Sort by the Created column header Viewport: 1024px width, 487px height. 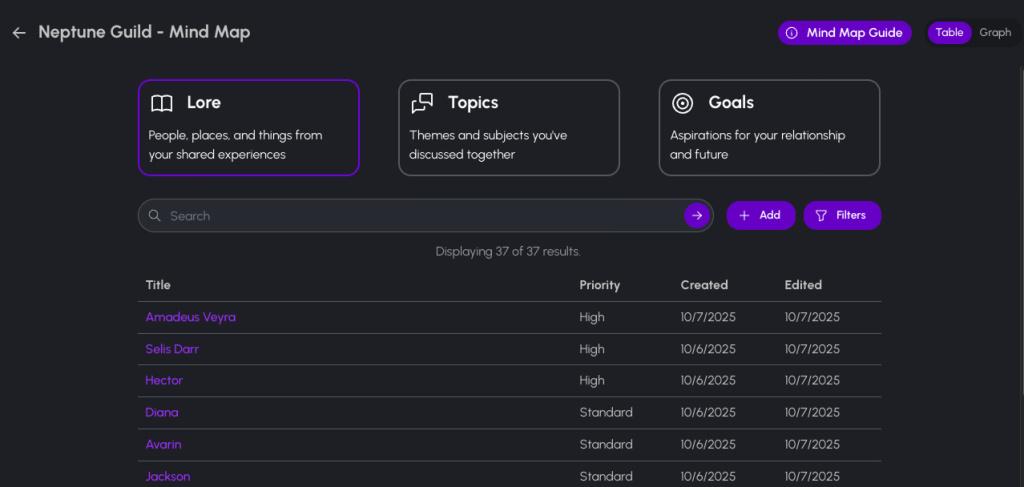pos(704,285)
